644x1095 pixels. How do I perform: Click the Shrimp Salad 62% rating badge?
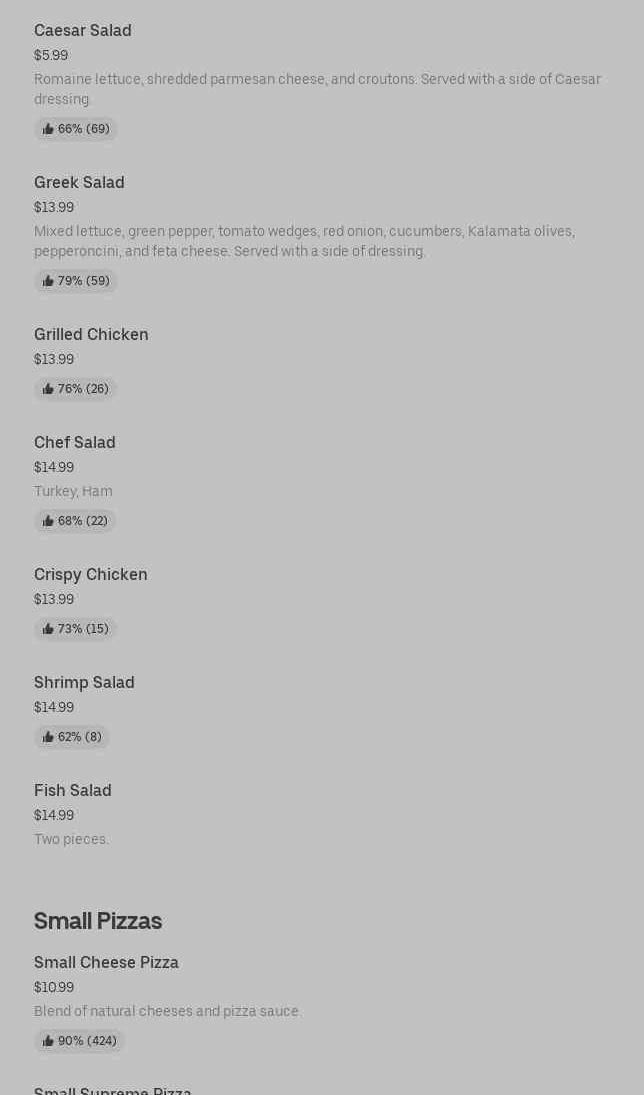click(x=72, y=737)
